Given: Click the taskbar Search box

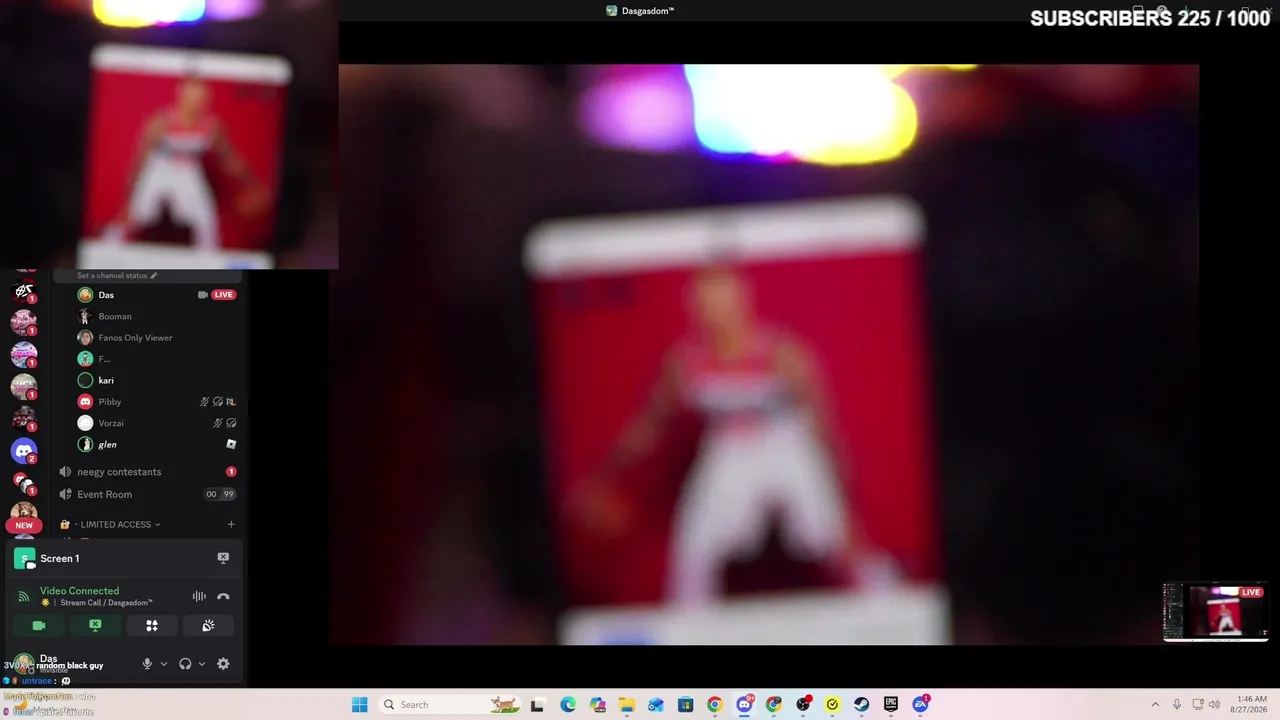Looking at the screenshot, I should tap(451, 704).
